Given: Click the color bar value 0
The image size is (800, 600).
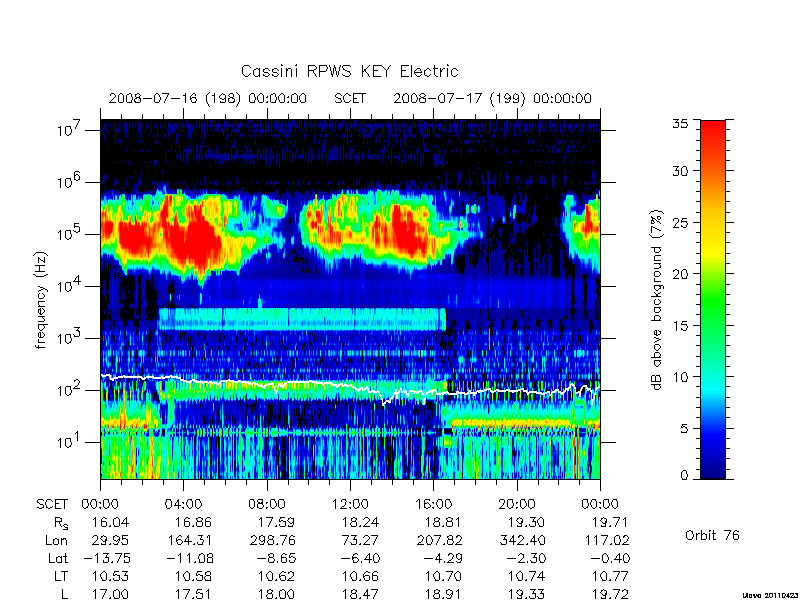Looking at the screenshot, I should tap(684, 476).
